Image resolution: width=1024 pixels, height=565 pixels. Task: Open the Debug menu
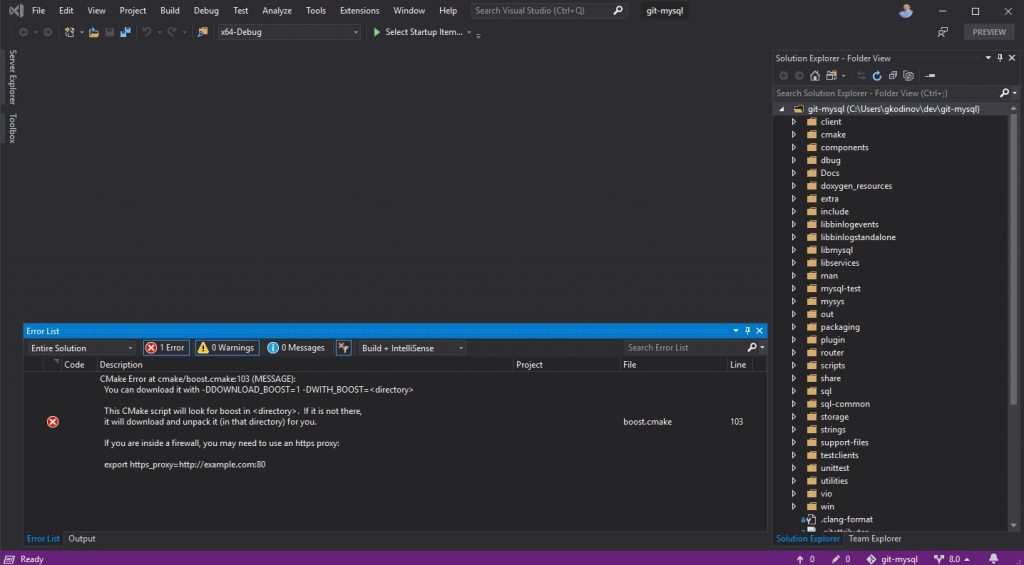206,10
